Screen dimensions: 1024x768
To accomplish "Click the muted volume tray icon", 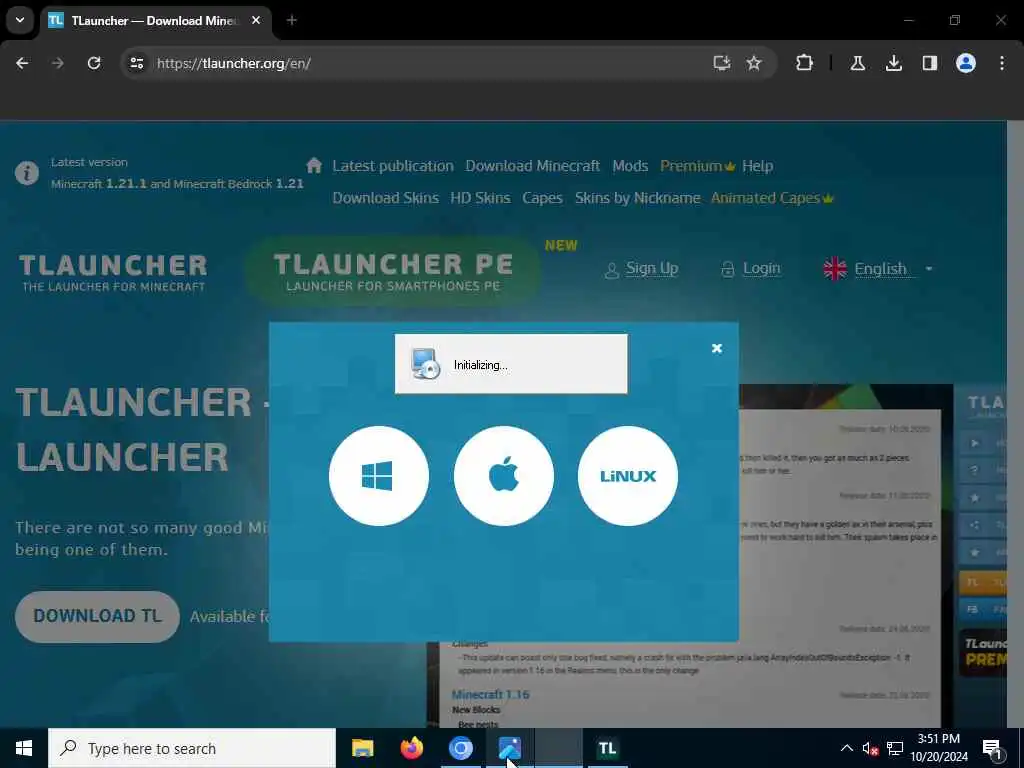I will click(870, 748).
